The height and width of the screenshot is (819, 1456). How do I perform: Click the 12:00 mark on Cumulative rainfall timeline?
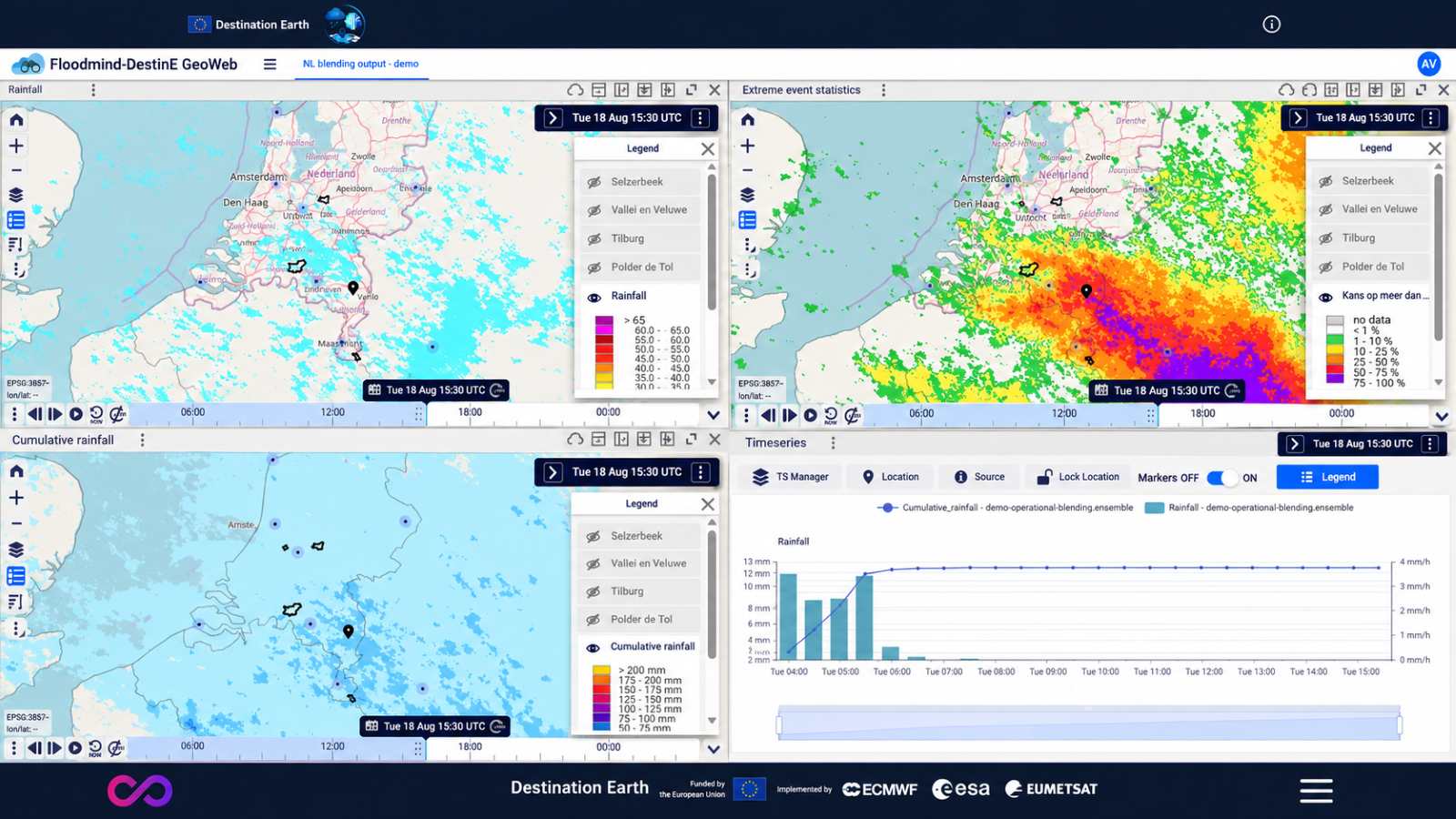pos(332,746)
